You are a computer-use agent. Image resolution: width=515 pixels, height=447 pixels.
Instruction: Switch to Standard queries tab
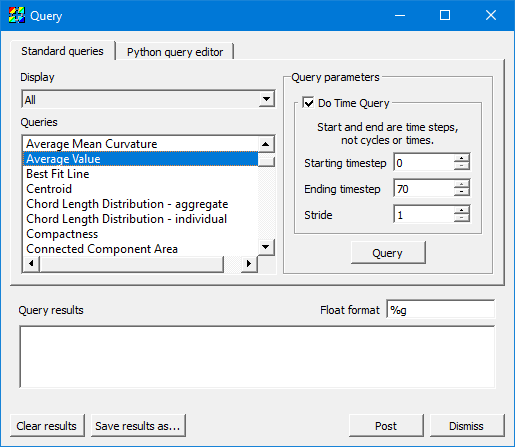(62, 51)
